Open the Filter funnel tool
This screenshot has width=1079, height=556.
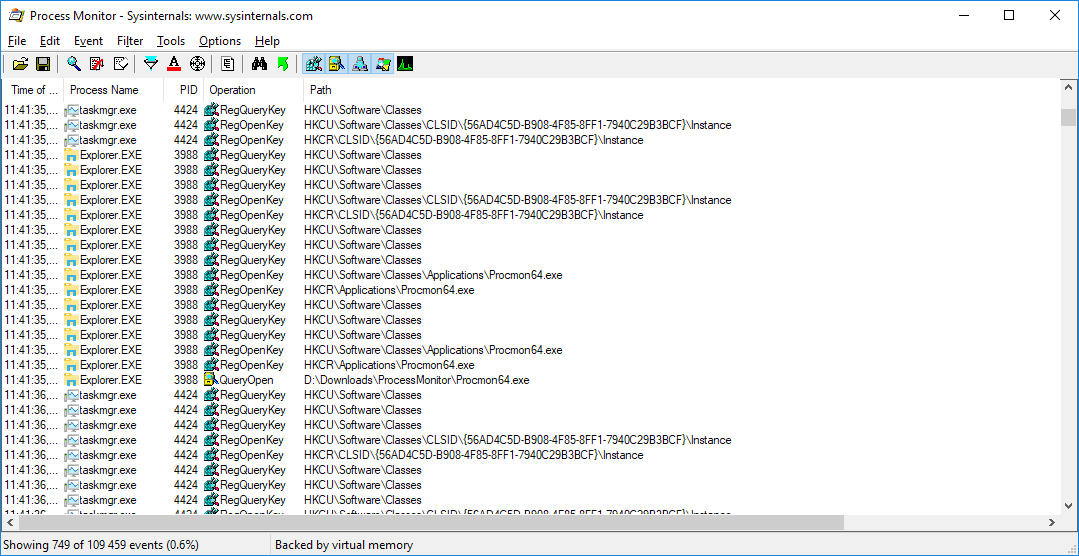coord(151,64)
